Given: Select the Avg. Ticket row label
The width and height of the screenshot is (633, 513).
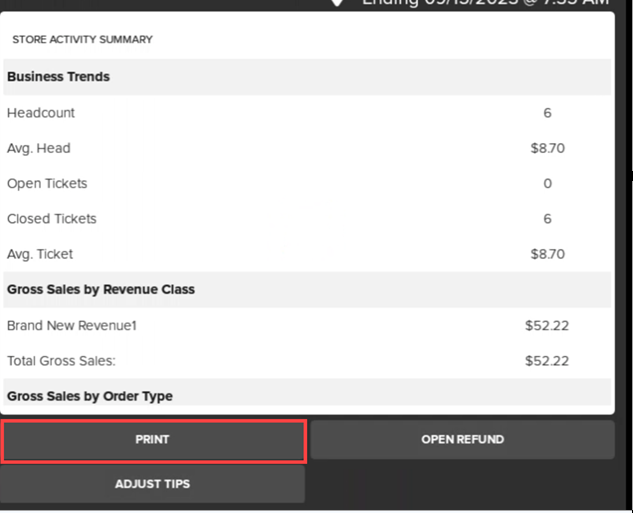Looking at the screenshot, I should pyautogui.click(x=40, y=254).
